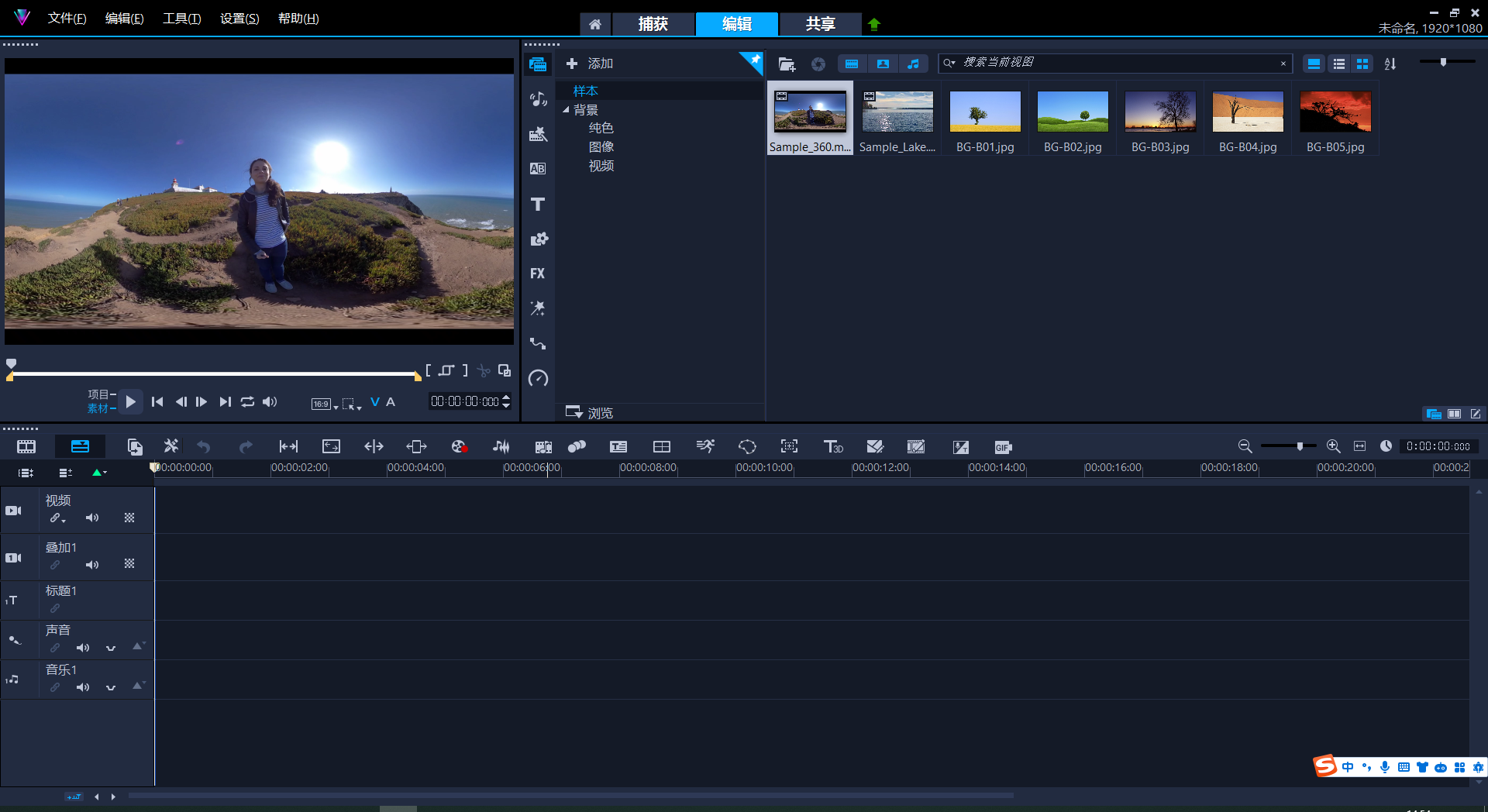1488x812 pixels.
Task: Click the 浏览 button below folder list
Action: point(590,413)
